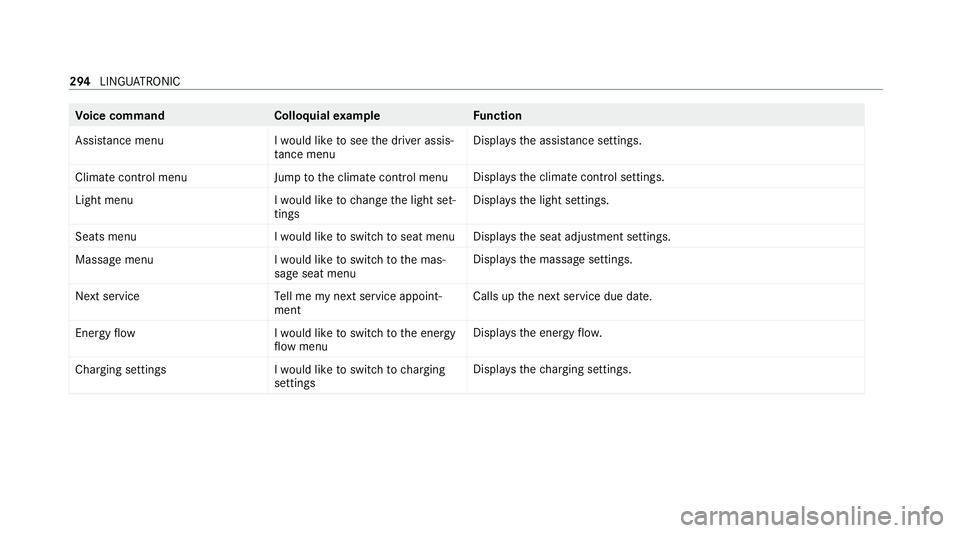The height and width of the screenshot is (533, 960).
Task: Click 'Calls up the next service due date.'
Action: tap(562, 296)
